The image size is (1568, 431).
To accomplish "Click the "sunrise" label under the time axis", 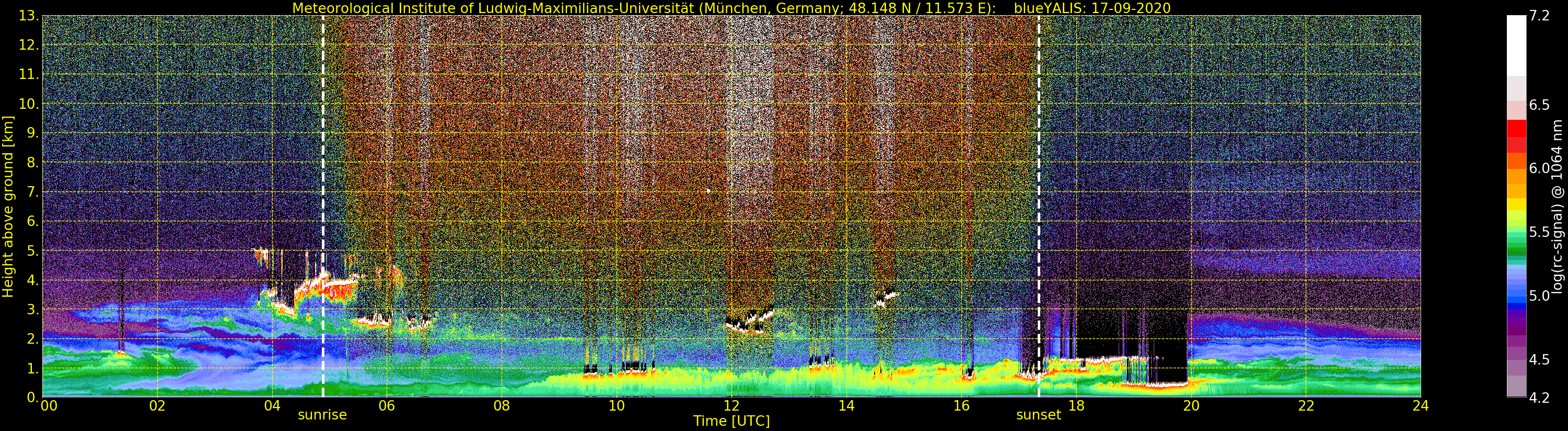I will tap(322, 415).
